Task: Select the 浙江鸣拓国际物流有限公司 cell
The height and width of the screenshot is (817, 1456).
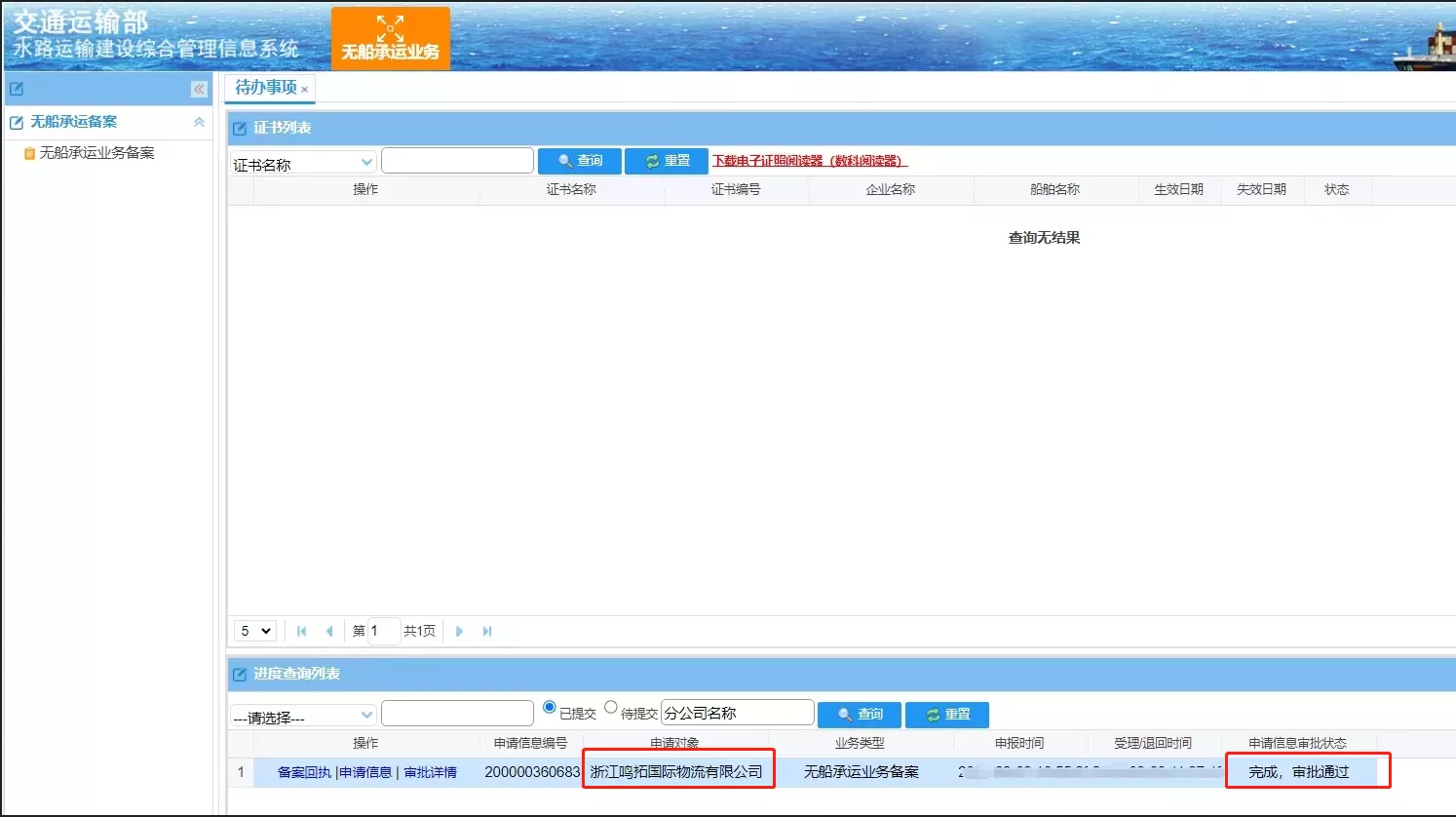Action: pyautogui.click(x=676, y=772)
